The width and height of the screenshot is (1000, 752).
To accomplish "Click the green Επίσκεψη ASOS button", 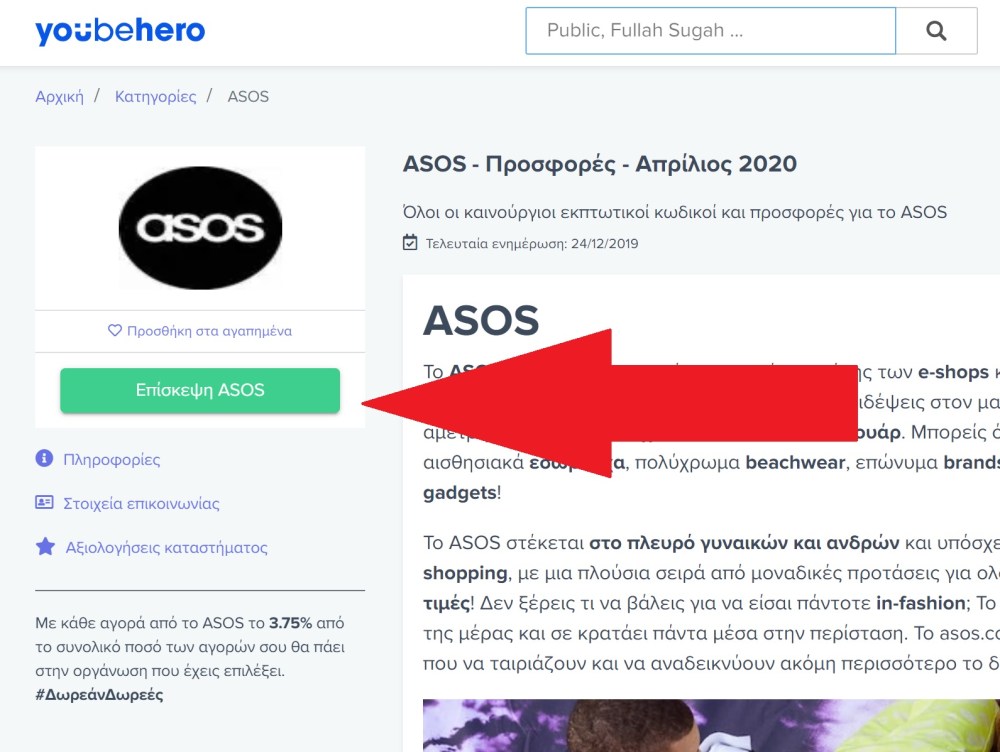I will (x=200, y=390).
